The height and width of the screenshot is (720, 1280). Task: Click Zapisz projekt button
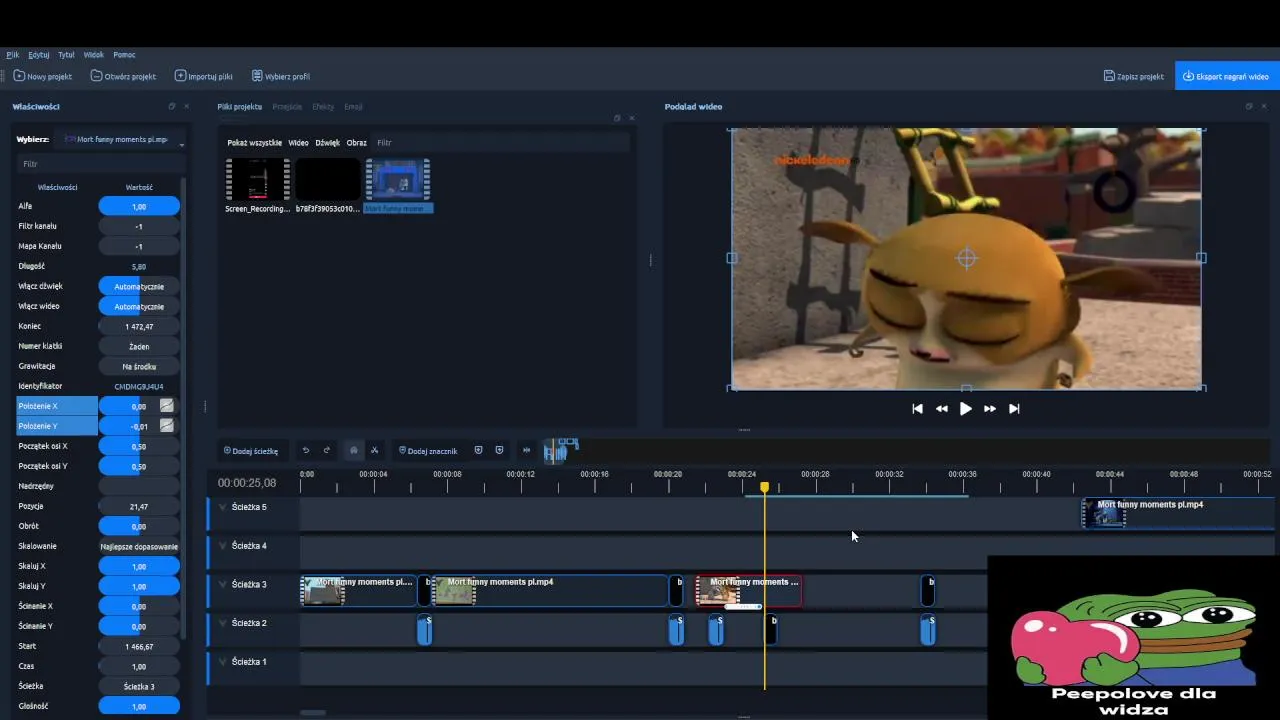pos(1134,76)
